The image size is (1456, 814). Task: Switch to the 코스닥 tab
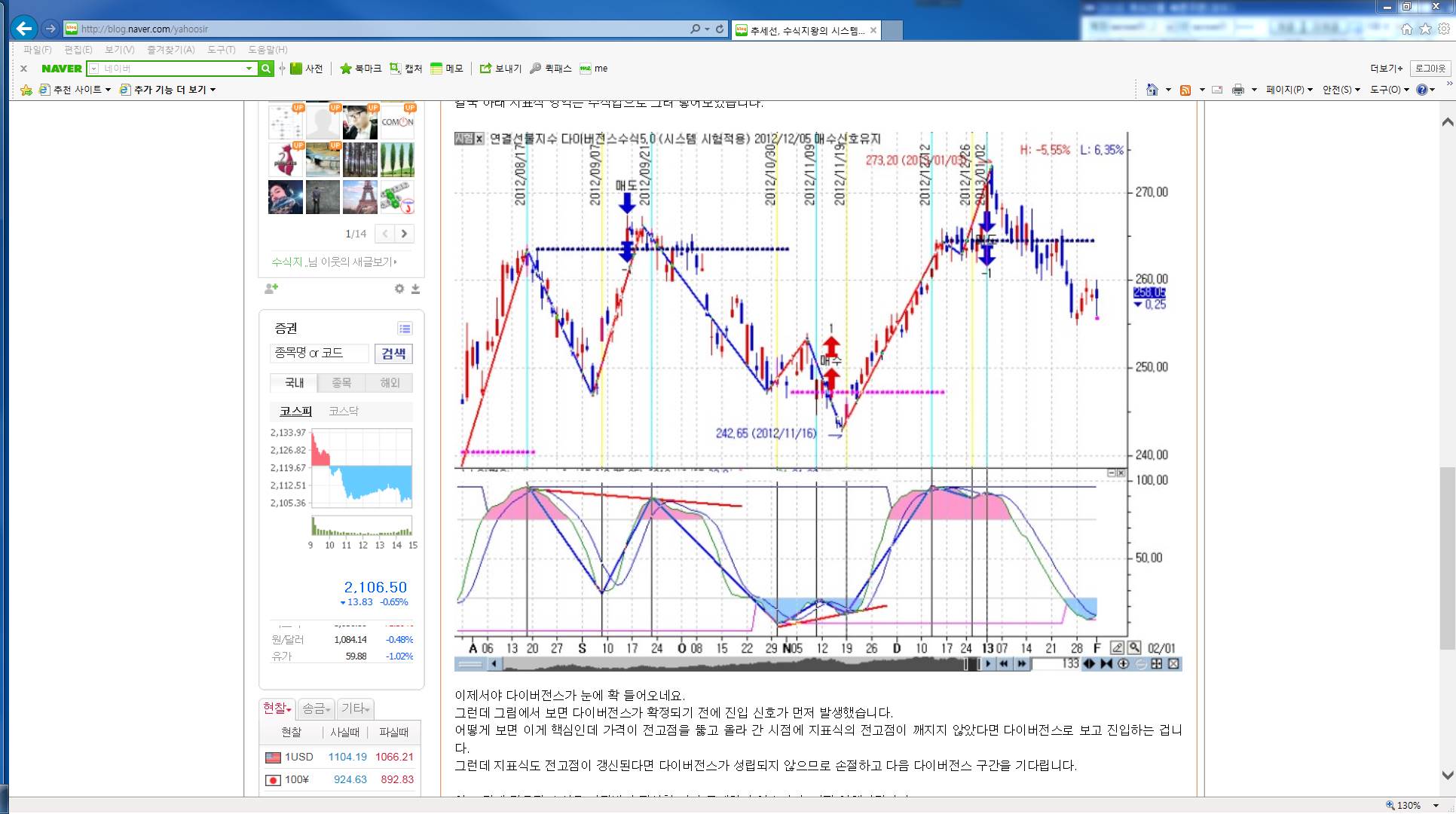(344, 412)
